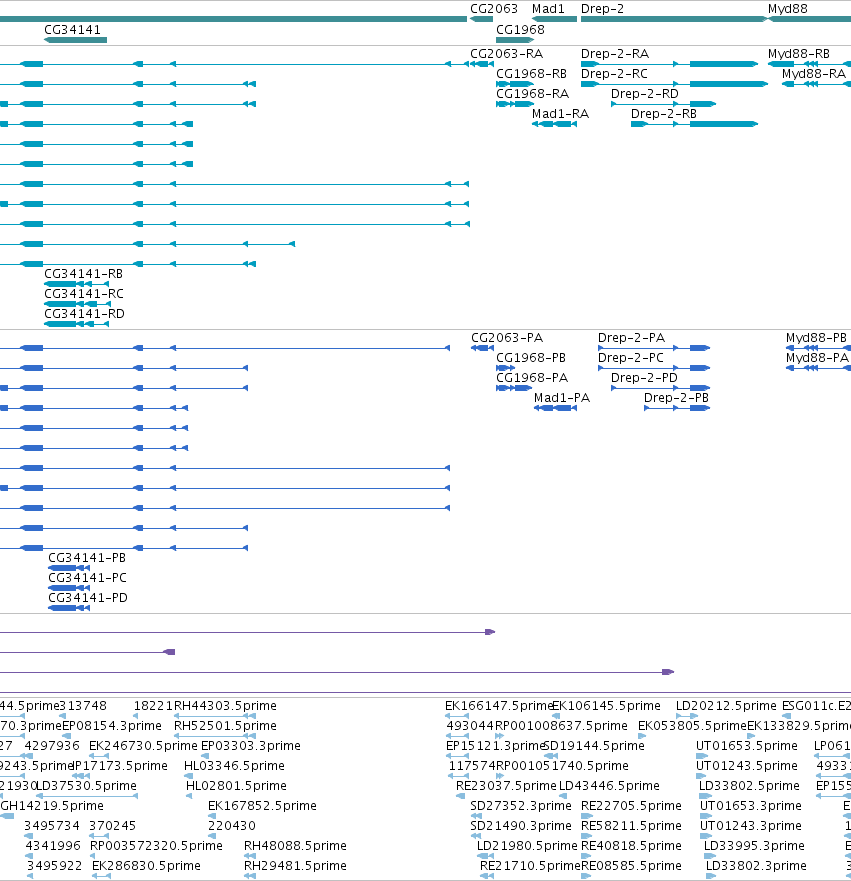Click the CG1968 gene label

coord(520,30)
